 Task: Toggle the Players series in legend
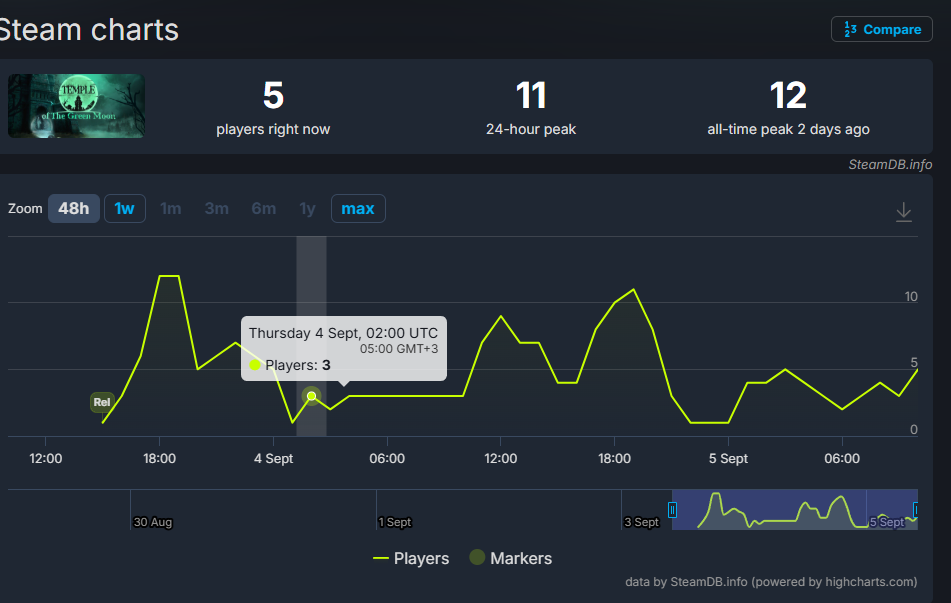click(x=411, y=558)
